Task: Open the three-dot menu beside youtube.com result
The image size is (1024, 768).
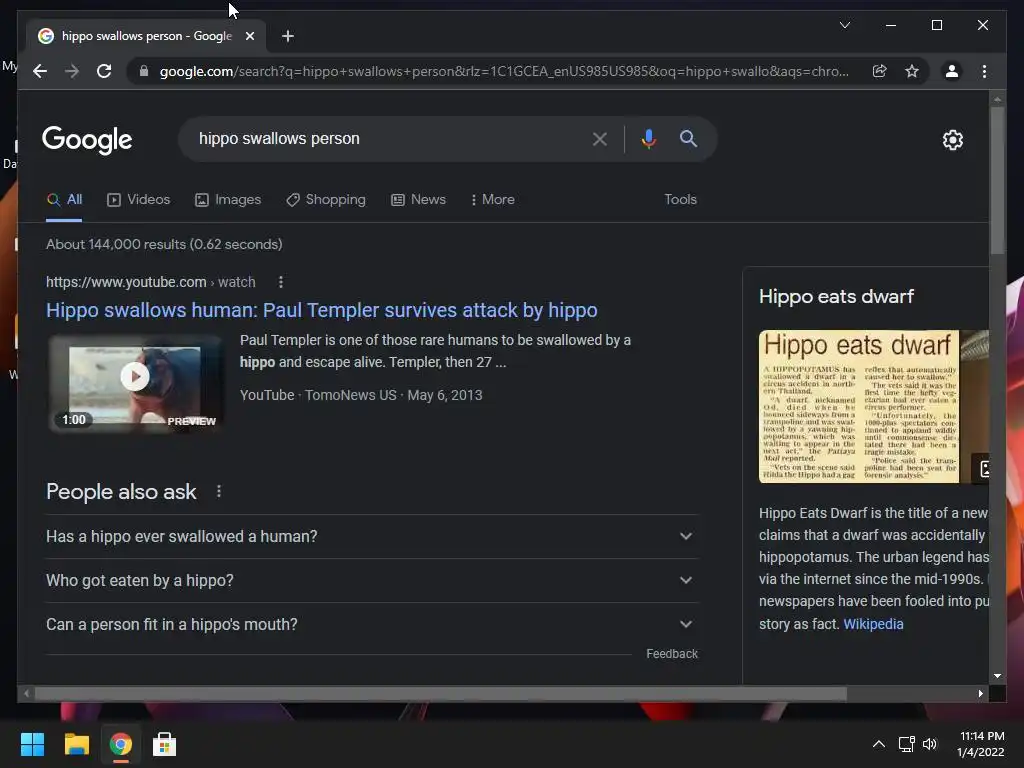Action: tap(281, 282)
